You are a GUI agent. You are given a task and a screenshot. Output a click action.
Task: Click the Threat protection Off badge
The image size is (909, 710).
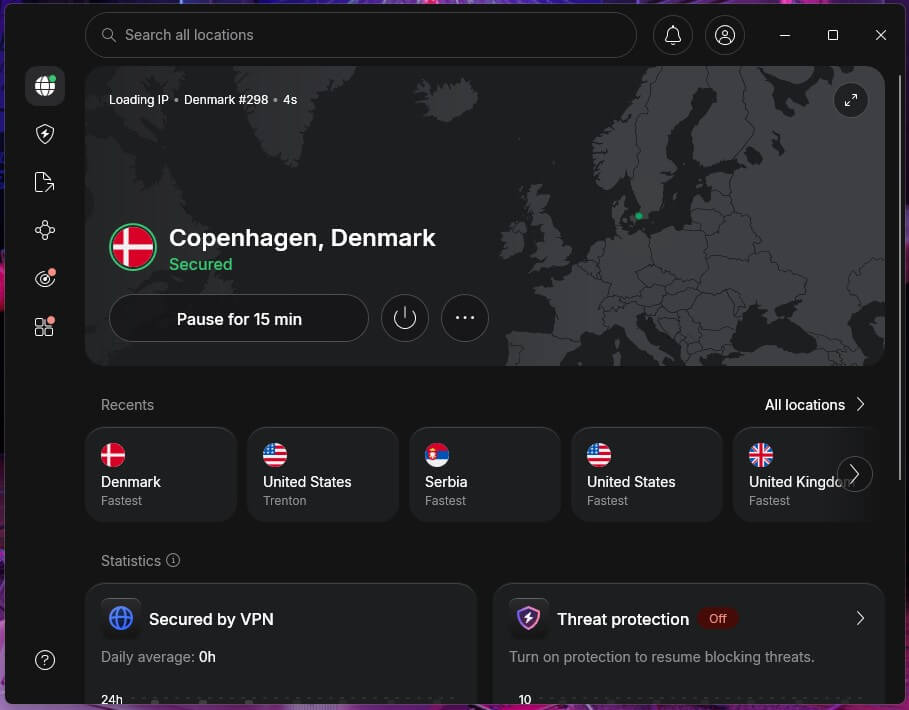[718, 618]
